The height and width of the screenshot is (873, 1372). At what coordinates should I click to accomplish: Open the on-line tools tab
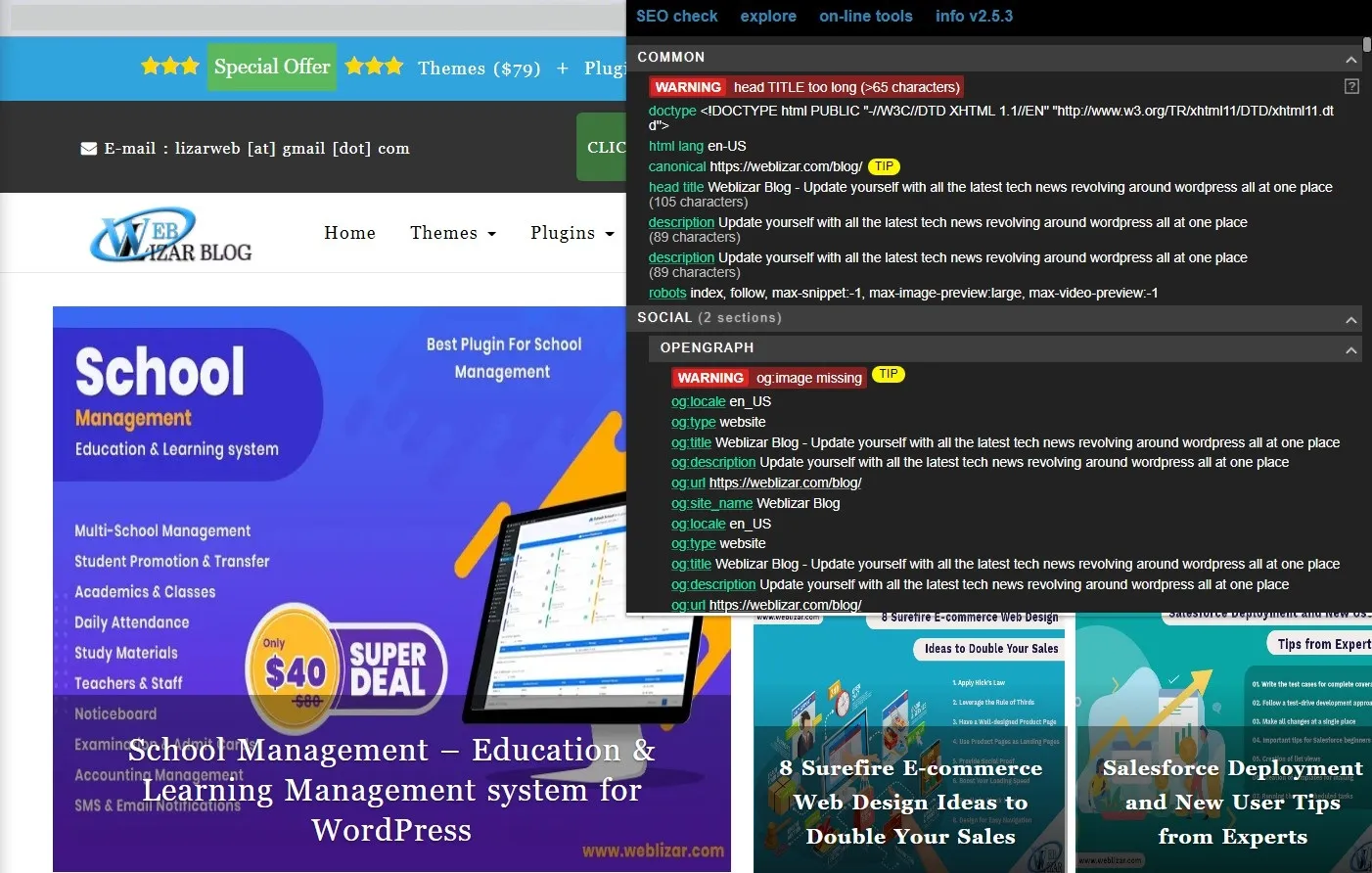(865, 16)
